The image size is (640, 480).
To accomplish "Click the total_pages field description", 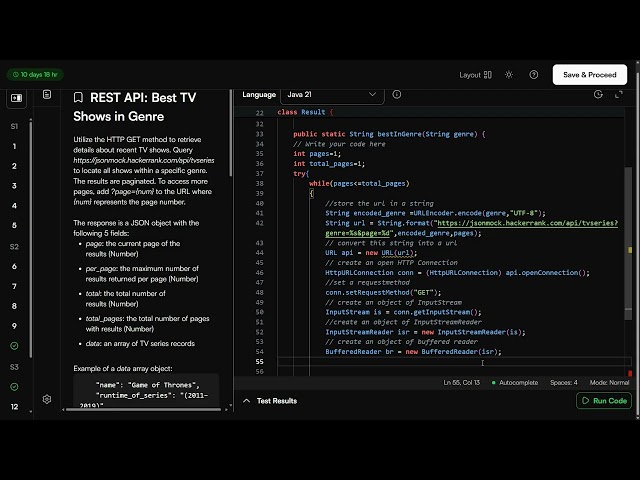I will [x=147, y=324].
